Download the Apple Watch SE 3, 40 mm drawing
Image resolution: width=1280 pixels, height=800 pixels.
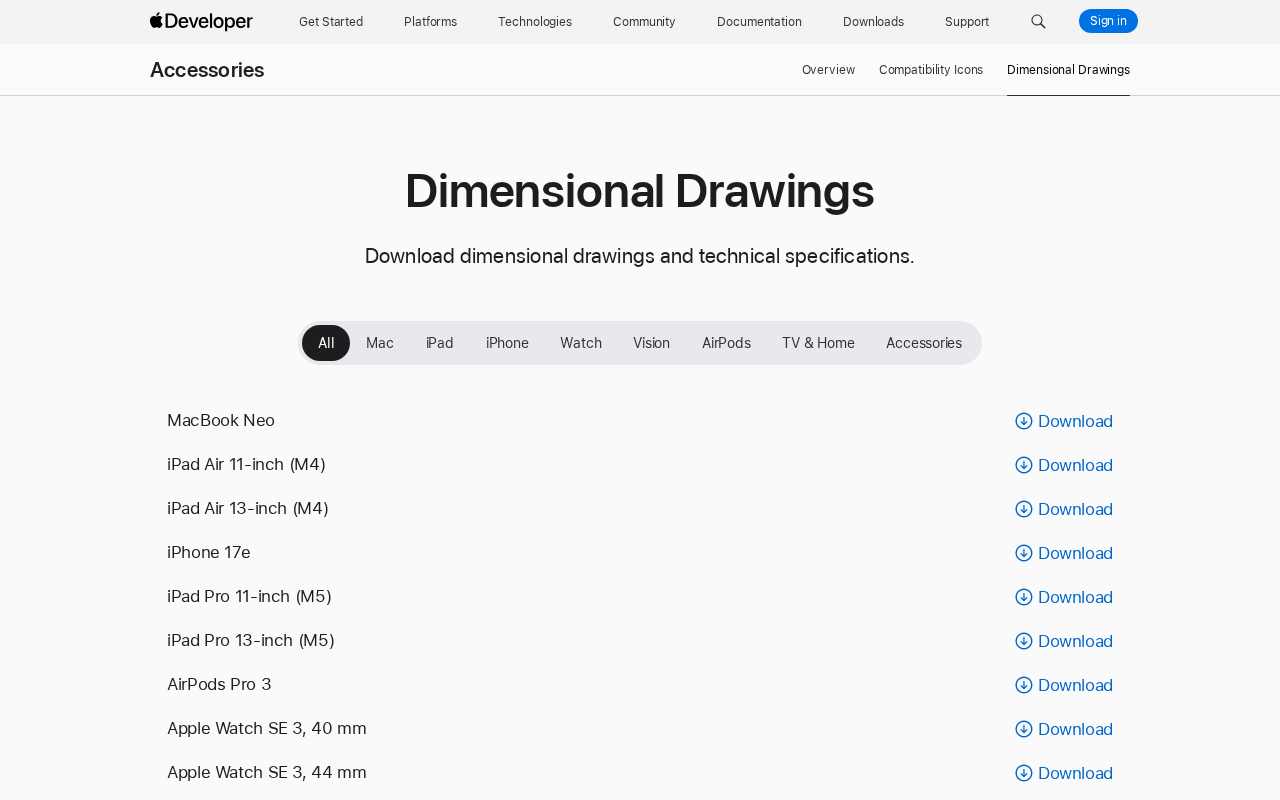pyautogui.click(x=1064, y=729)
